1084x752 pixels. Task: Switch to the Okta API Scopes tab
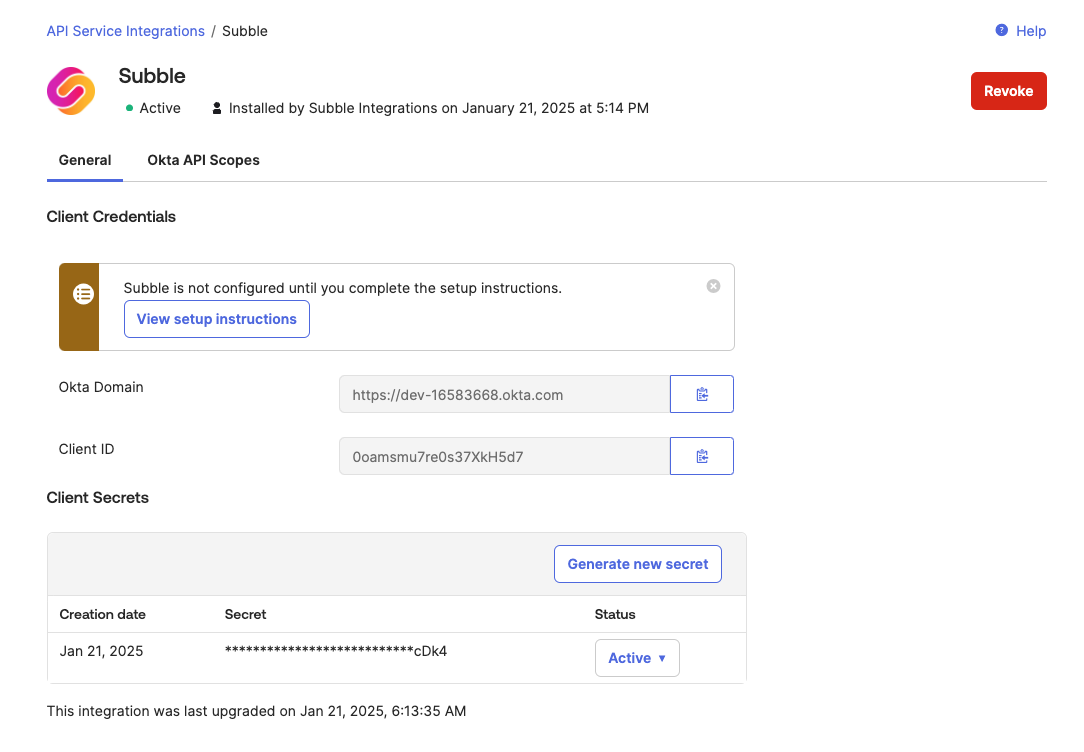[203, 160]
